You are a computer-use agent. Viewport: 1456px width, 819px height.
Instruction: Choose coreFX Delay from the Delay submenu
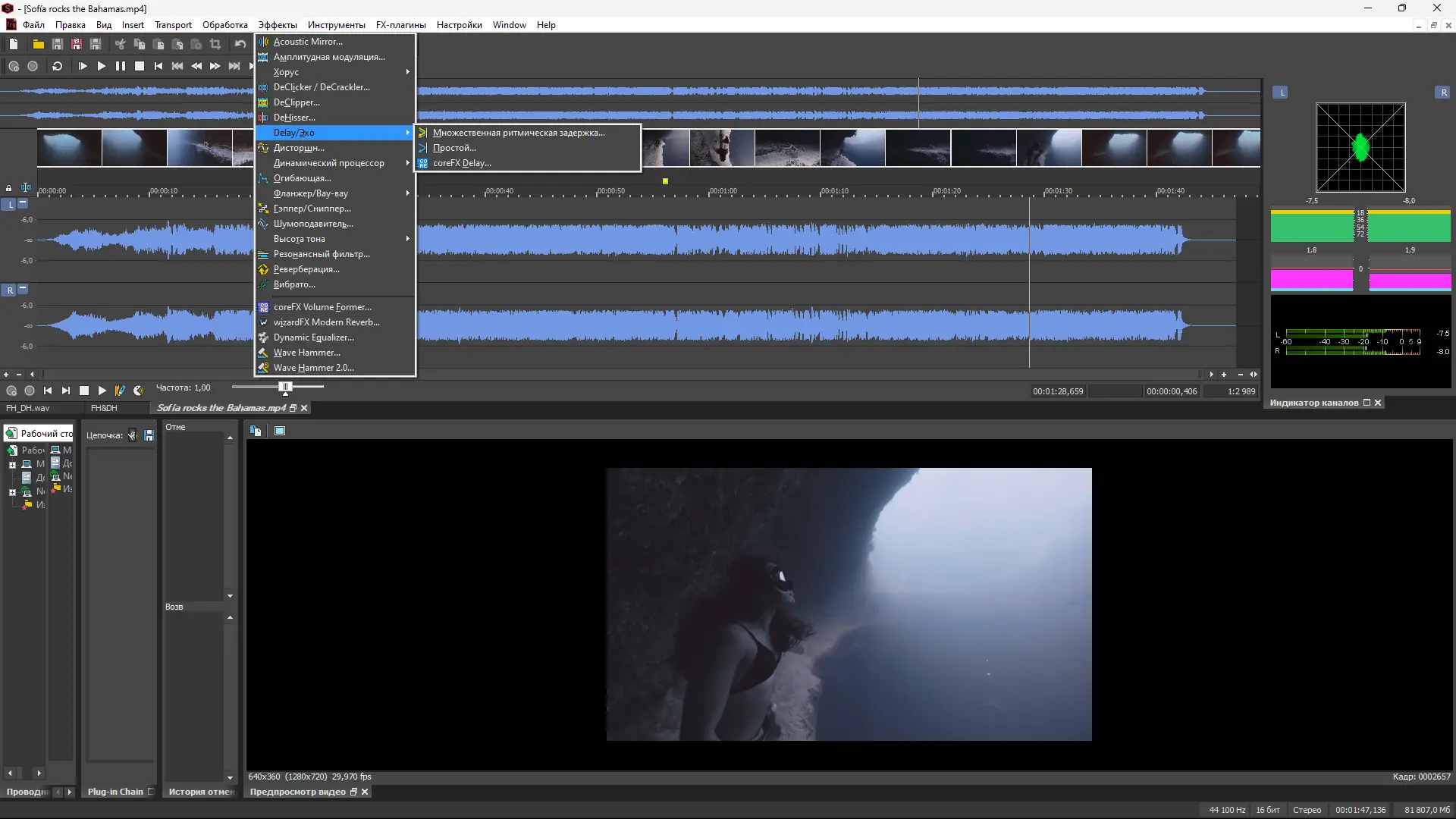click(x=462, y=163)
